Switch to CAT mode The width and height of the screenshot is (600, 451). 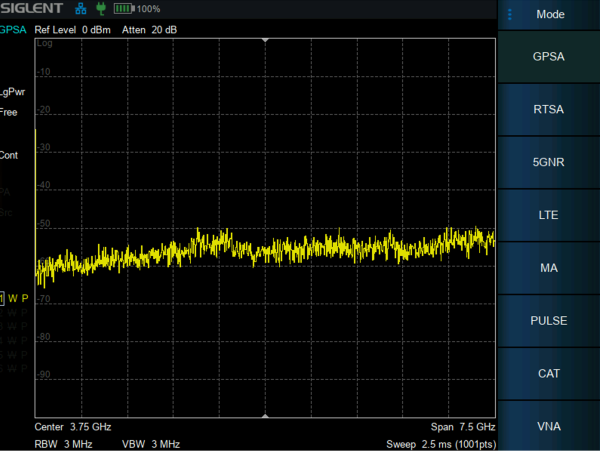(549, 374)
